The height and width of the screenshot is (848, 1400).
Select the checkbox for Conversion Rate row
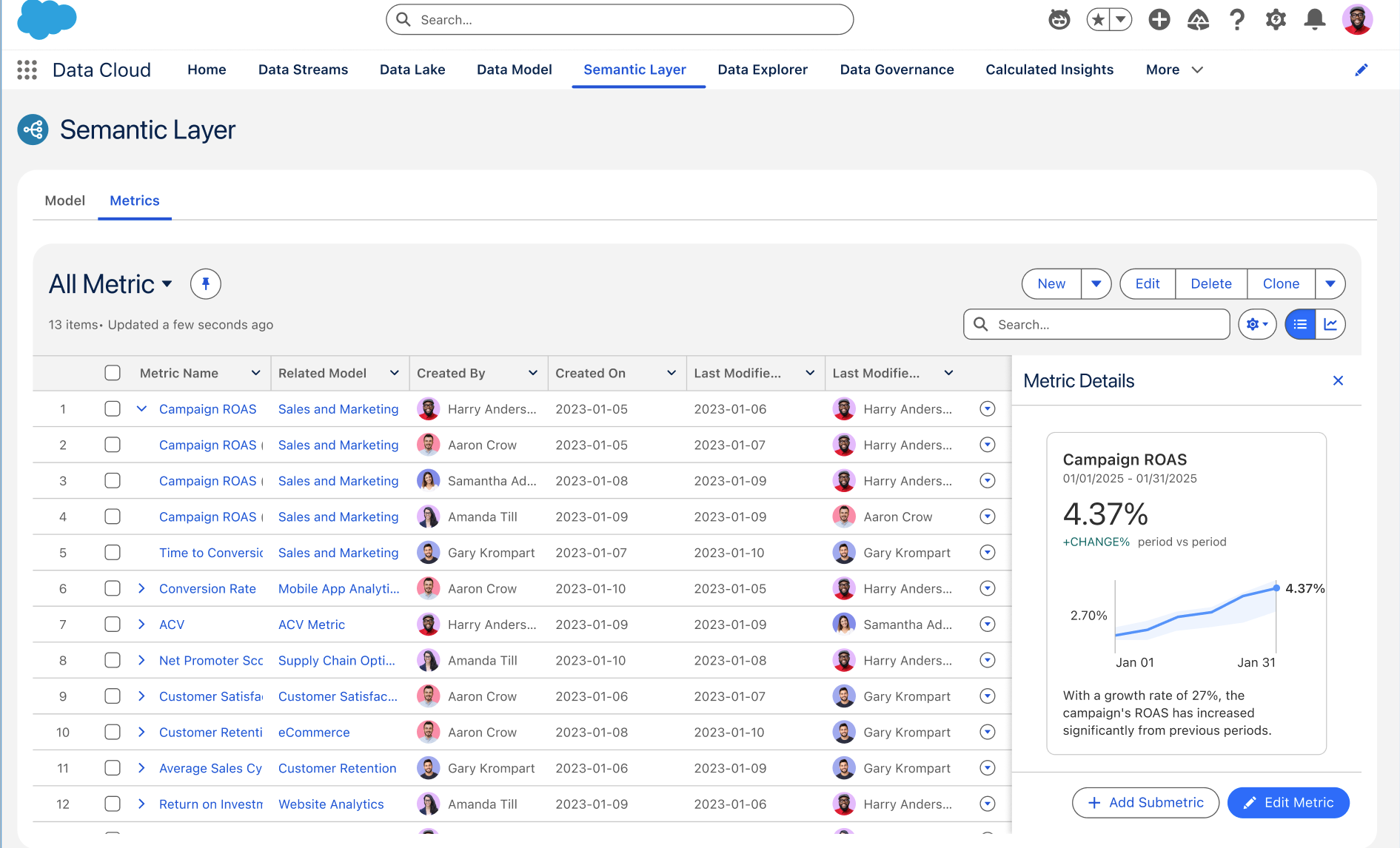pyautogui.click(x=113, y=589)
